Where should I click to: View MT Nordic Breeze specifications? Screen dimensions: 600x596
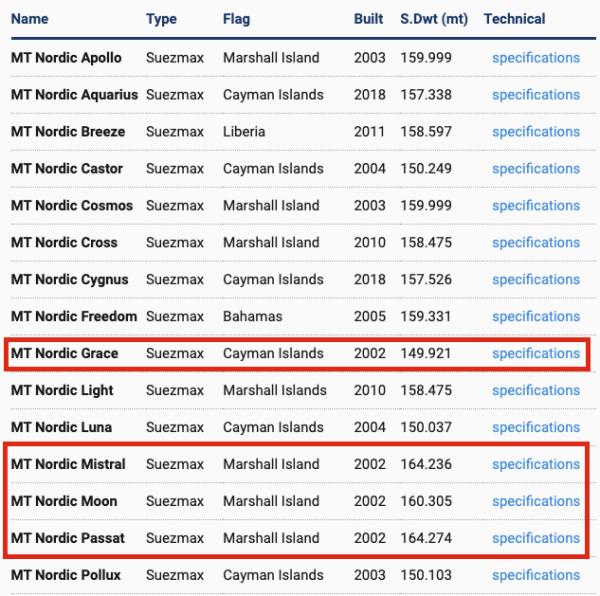[x=535, y=132]
